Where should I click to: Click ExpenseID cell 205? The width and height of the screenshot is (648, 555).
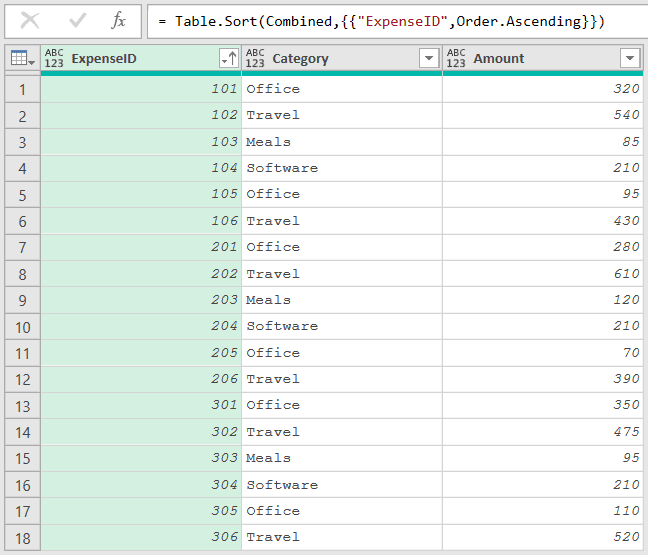[x=141, y=353]
